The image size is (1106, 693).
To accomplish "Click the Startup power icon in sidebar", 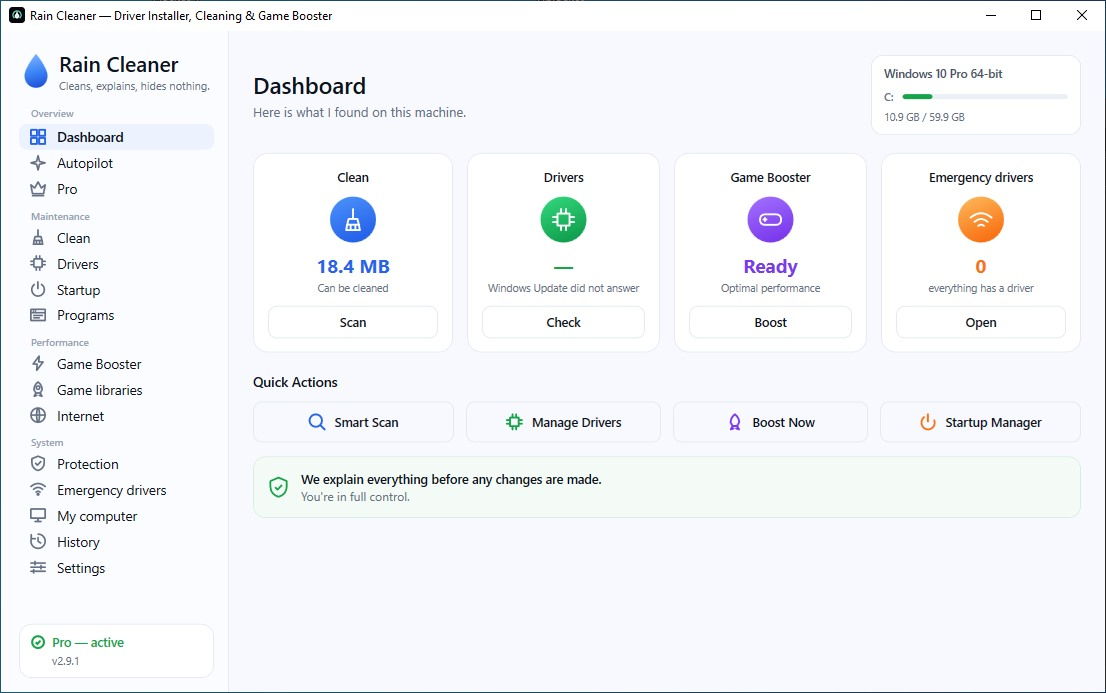I will pyautogui.click(x=38, y=289).
